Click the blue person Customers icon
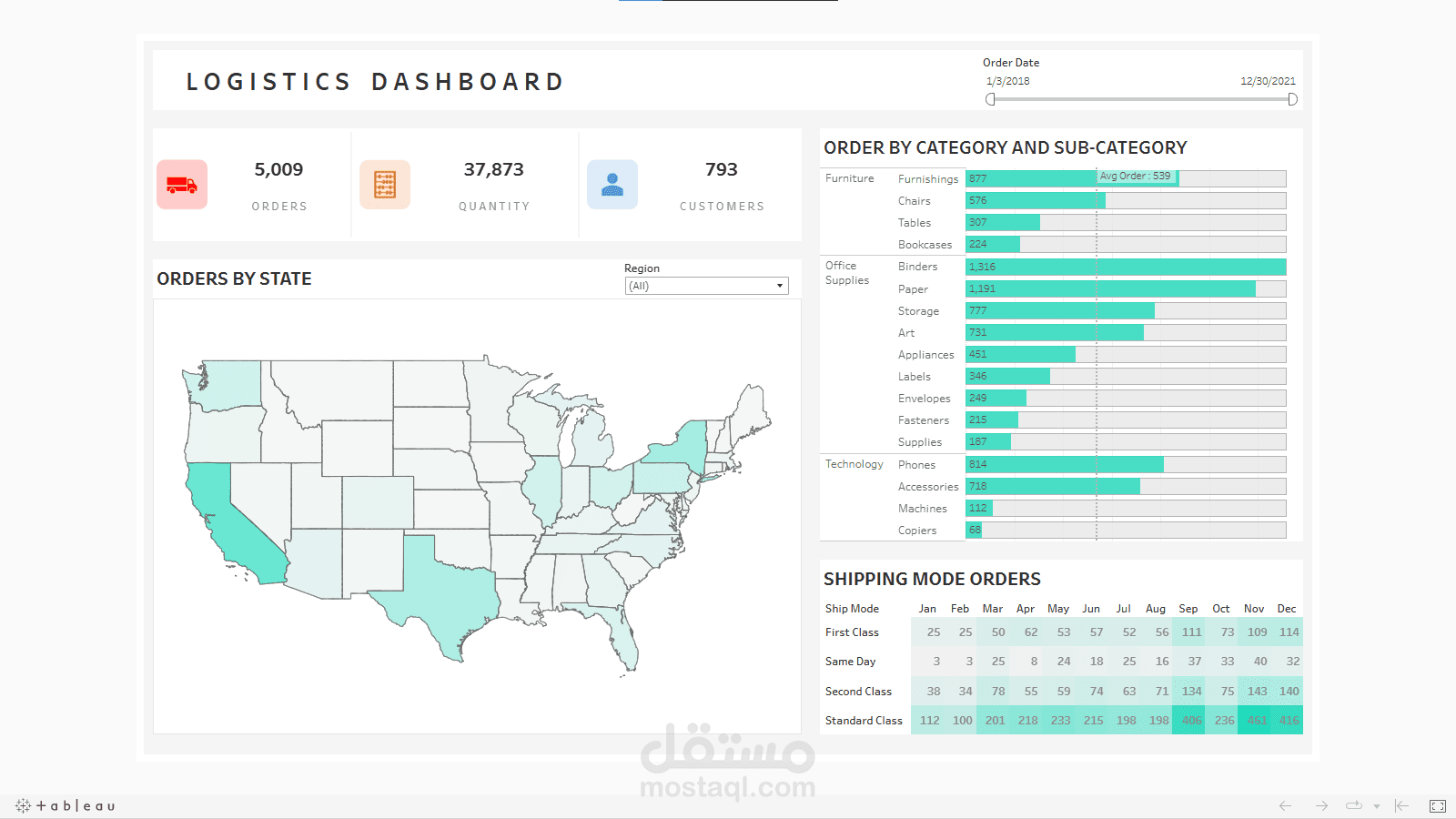 pos(613,184)
